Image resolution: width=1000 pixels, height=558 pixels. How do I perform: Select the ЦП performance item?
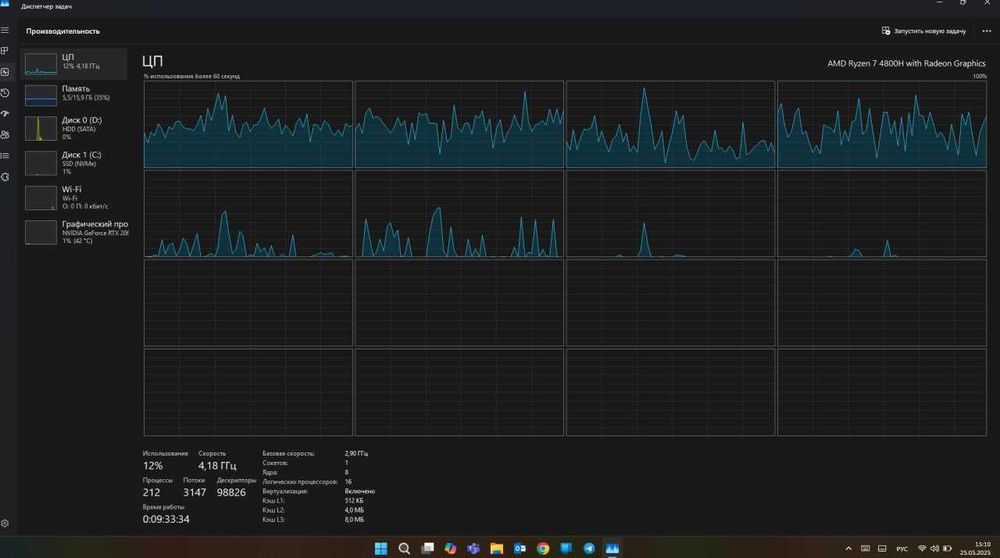[74, 64]
